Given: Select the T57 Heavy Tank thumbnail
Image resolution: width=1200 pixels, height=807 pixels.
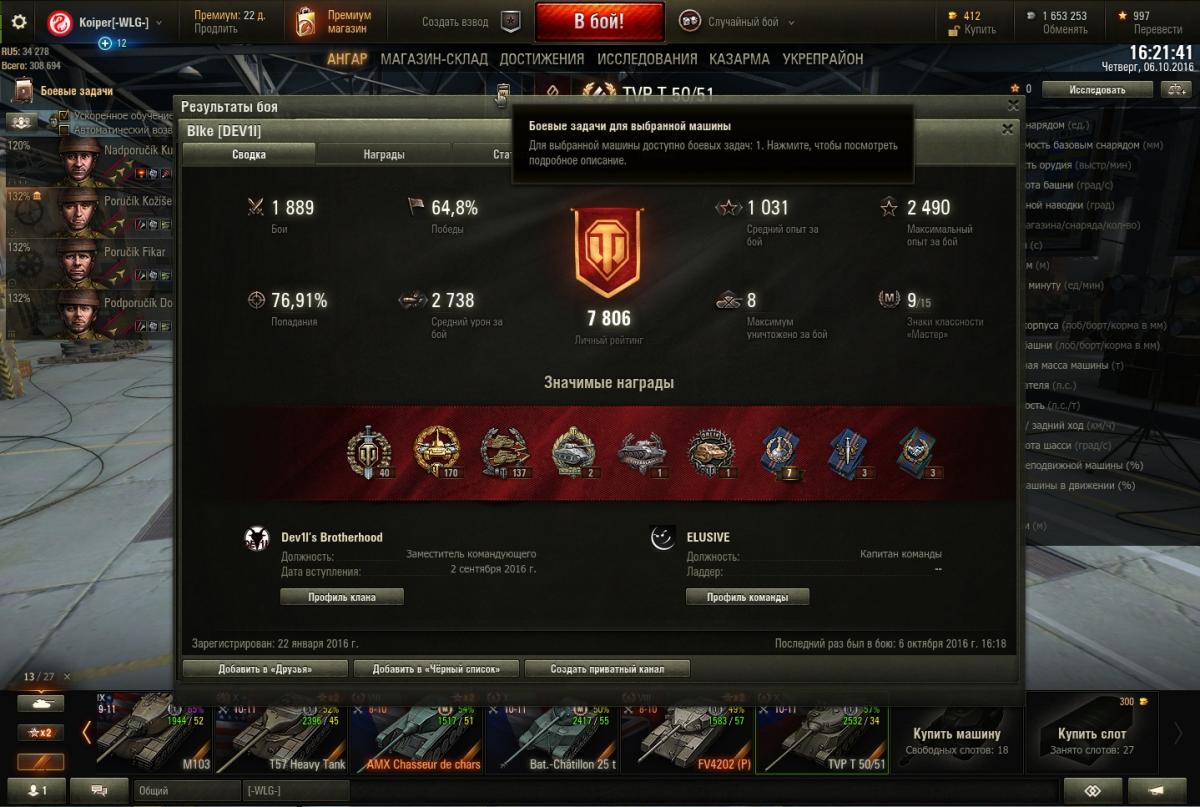Looking at the screenshot, I should (x=282, y=738).
